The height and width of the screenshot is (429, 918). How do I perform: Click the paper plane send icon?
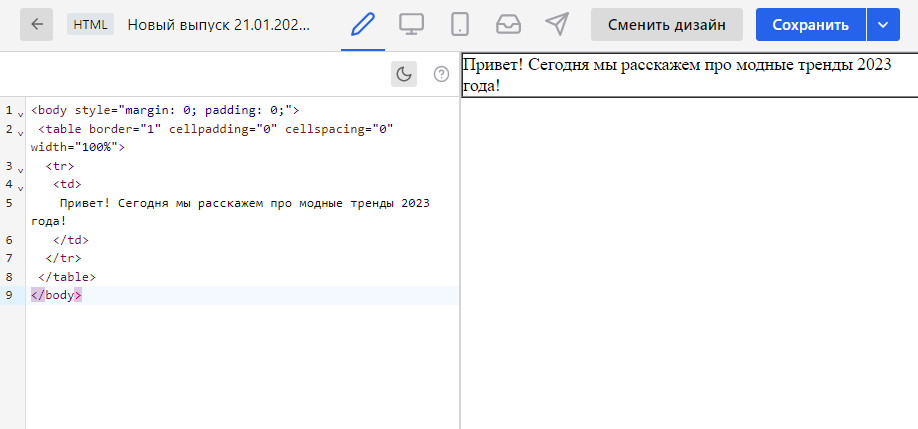coord(558,25)
